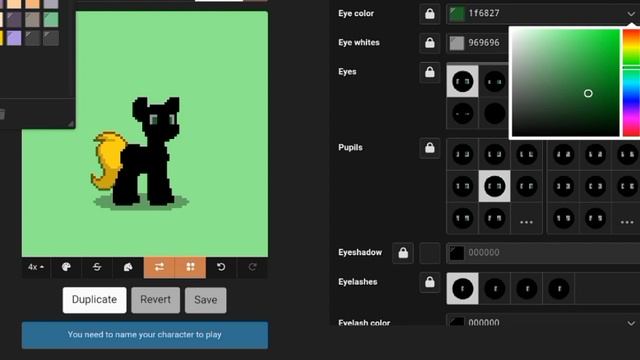Toggle the lock beside Eyeshadow

(403, 253)
